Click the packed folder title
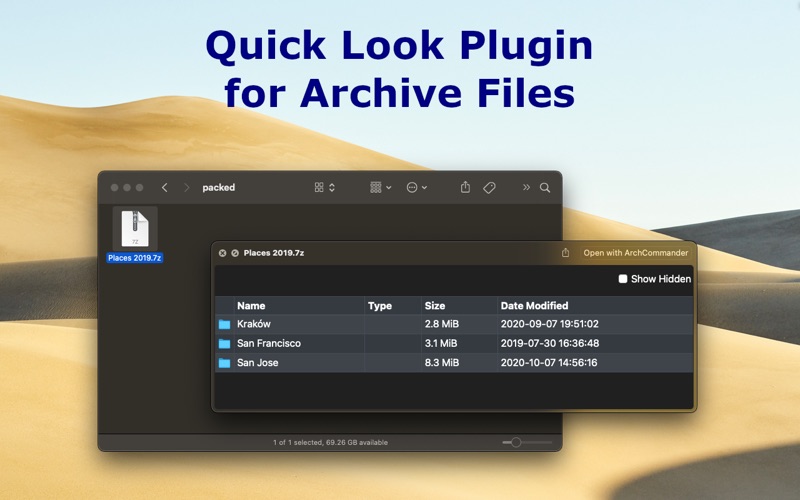This screenshot has height=500, width=800. 219,188
